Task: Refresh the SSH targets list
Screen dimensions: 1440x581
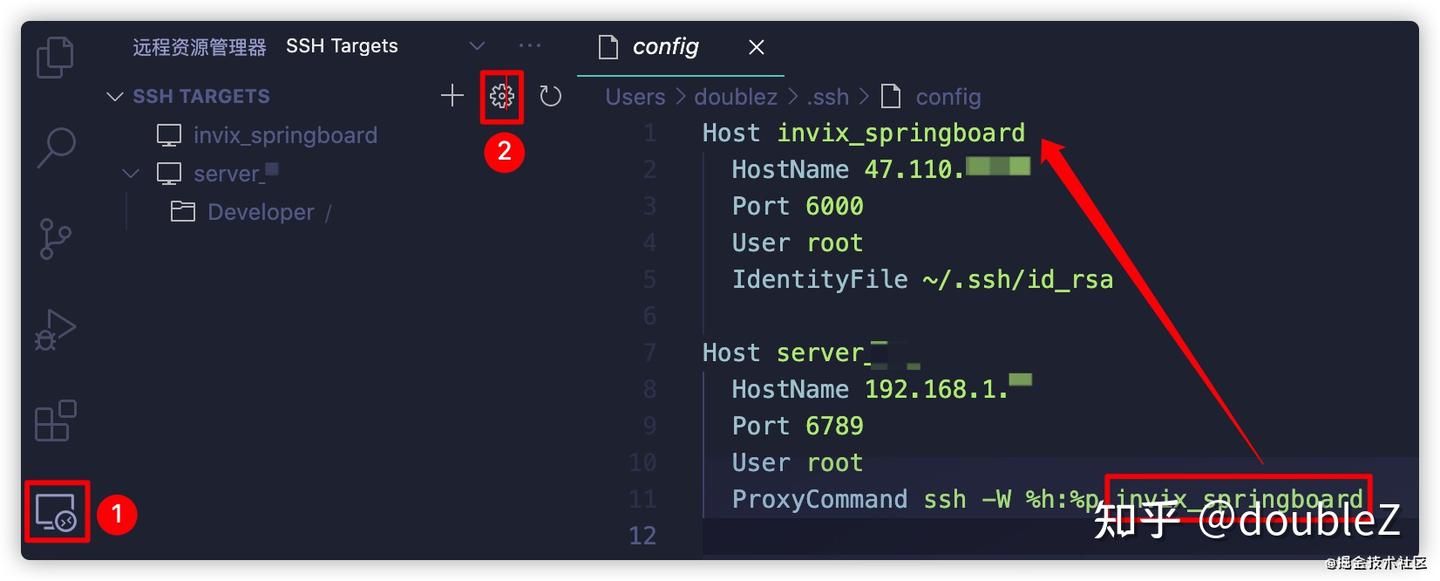Action: click(550, 95)
